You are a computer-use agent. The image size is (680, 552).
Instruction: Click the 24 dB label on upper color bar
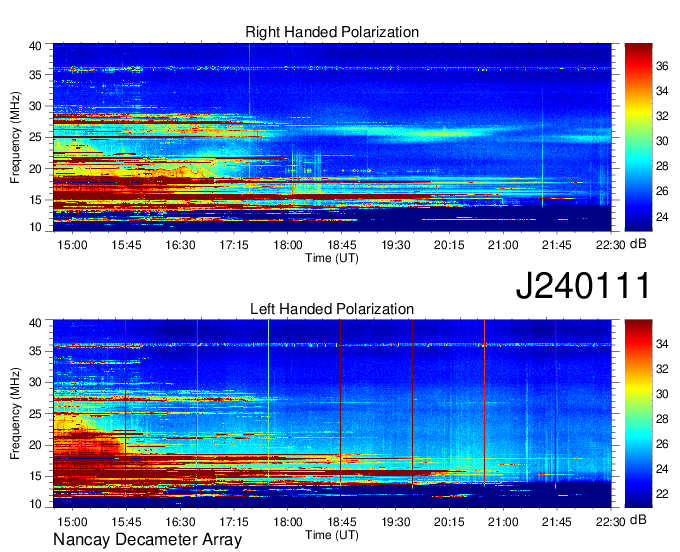pos(662,216)
